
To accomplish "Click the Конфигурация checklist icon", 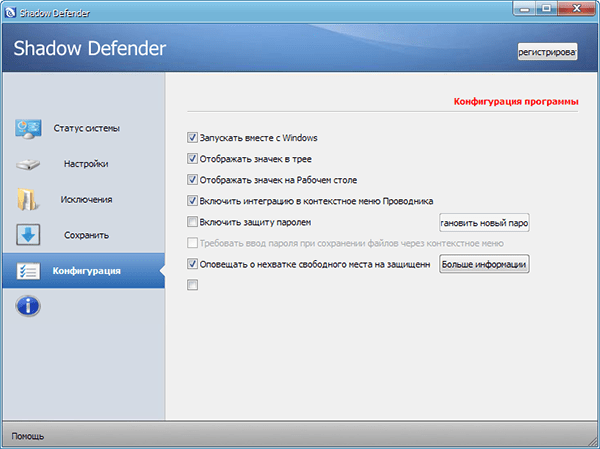I will click(28, 271).
